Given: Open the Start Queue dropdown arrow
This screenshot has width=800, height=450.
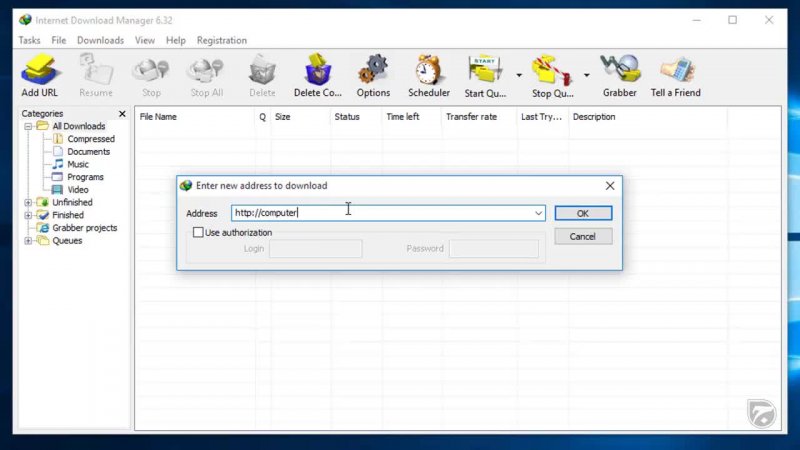Looking at the screenshot, I should tap(519, 75).
